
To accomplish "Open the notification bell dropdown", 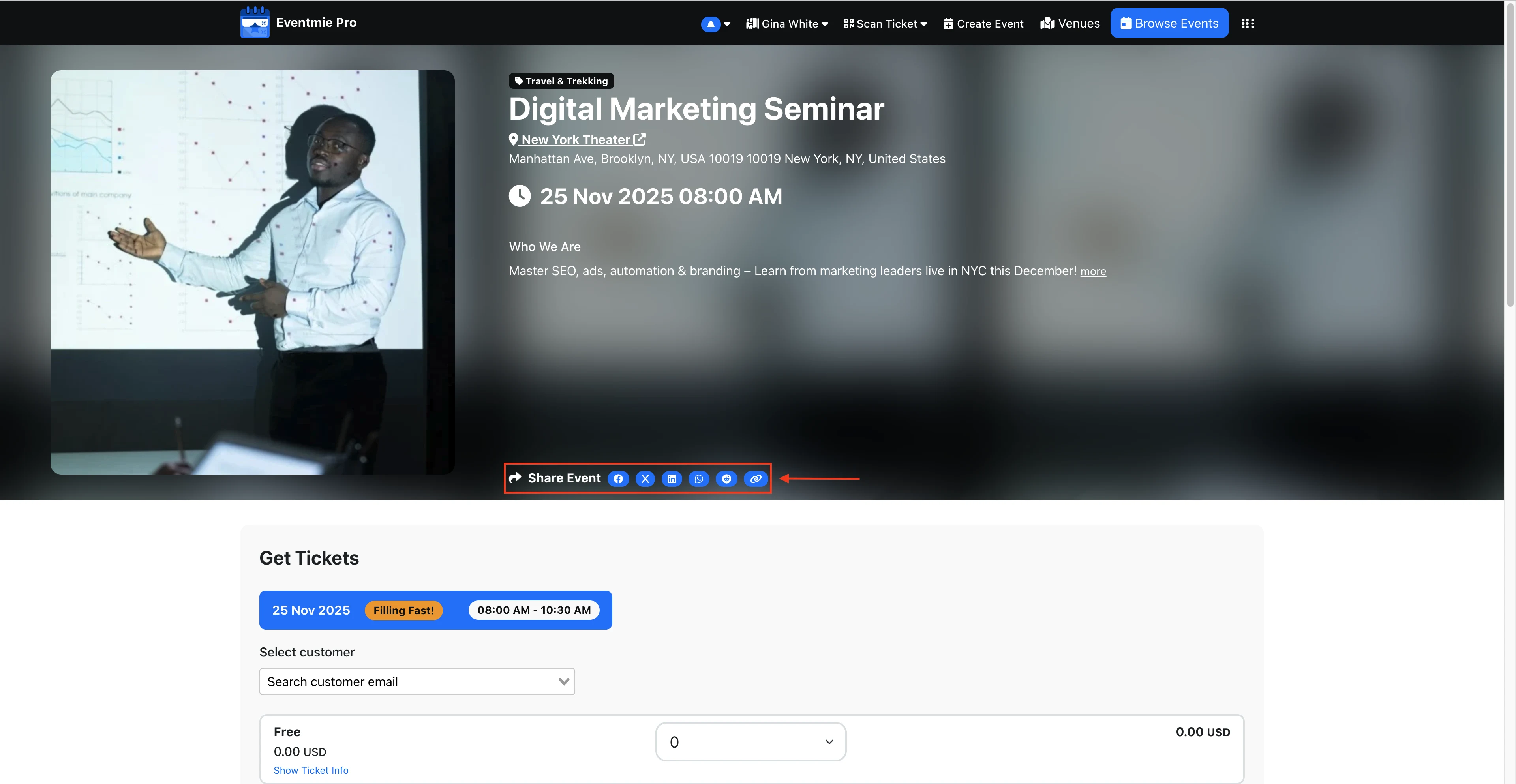I will tap(716, 24).
